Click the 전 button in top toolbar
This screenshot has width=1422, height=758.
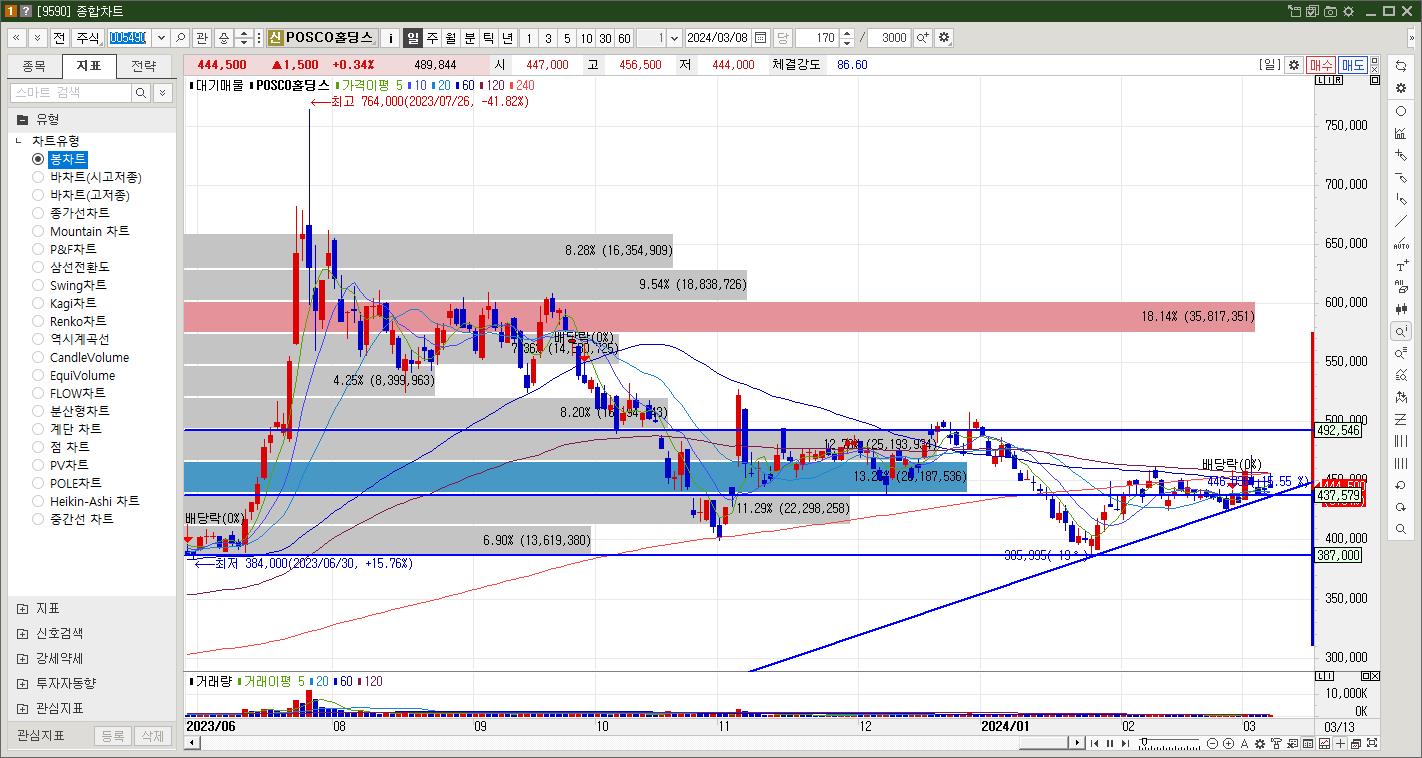pyautogui.click(x=59, y=38)
